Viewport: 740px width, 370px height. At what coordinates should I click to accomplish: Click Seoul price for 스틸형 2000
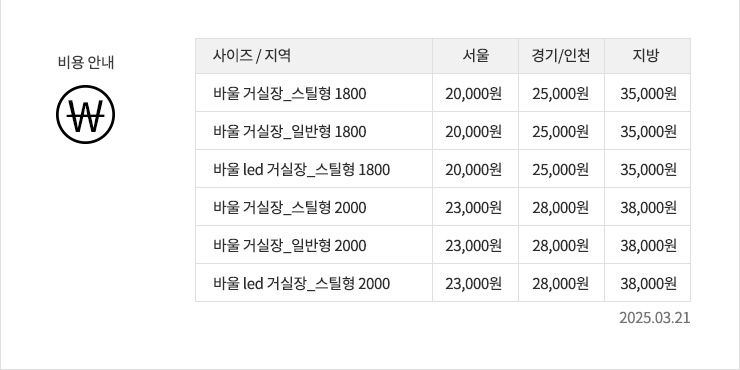(473, 208)
